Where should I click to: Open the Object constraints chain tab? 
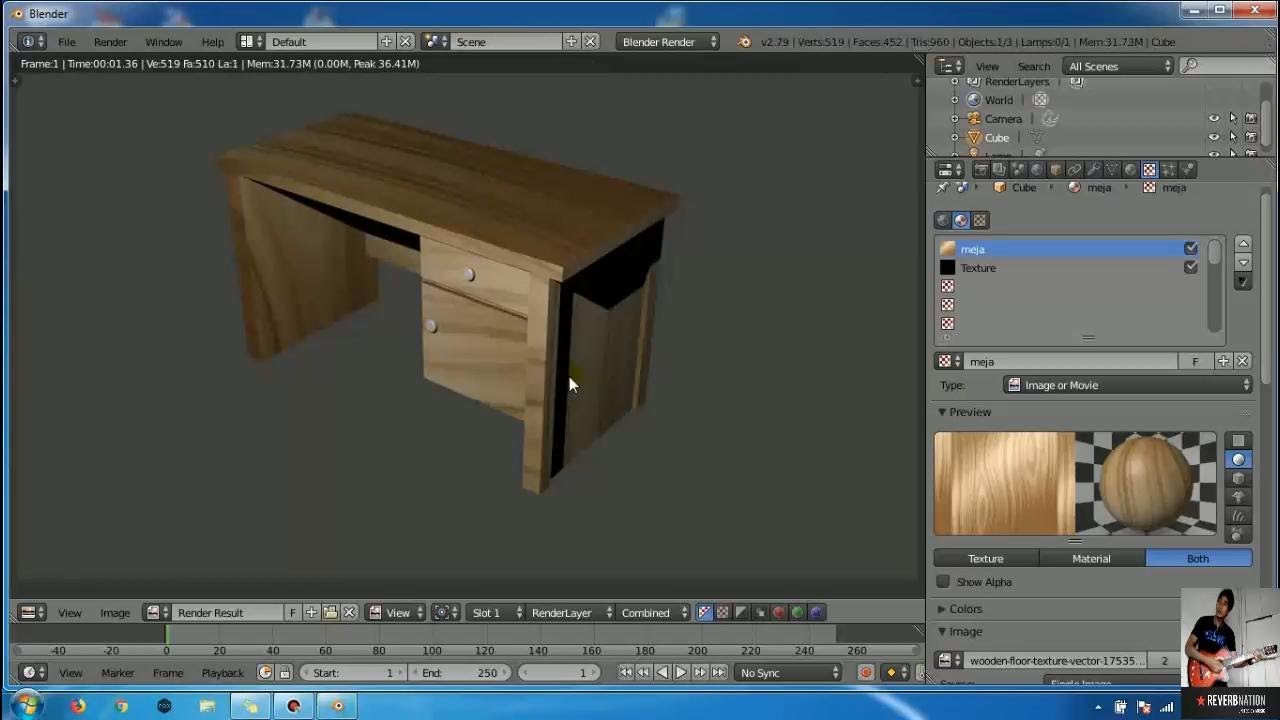click(1074, 170)
